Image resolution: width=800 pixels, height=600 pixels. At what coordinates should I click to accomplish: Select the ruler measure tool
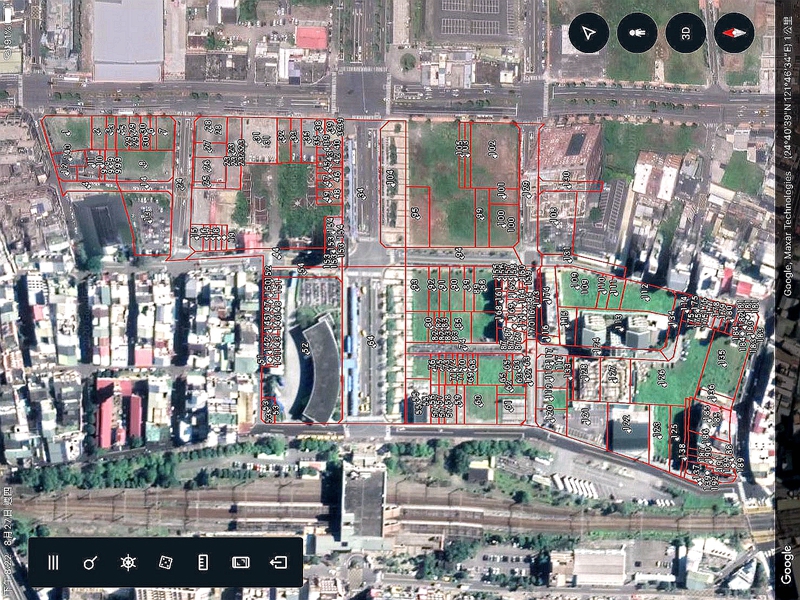point(203,563)
